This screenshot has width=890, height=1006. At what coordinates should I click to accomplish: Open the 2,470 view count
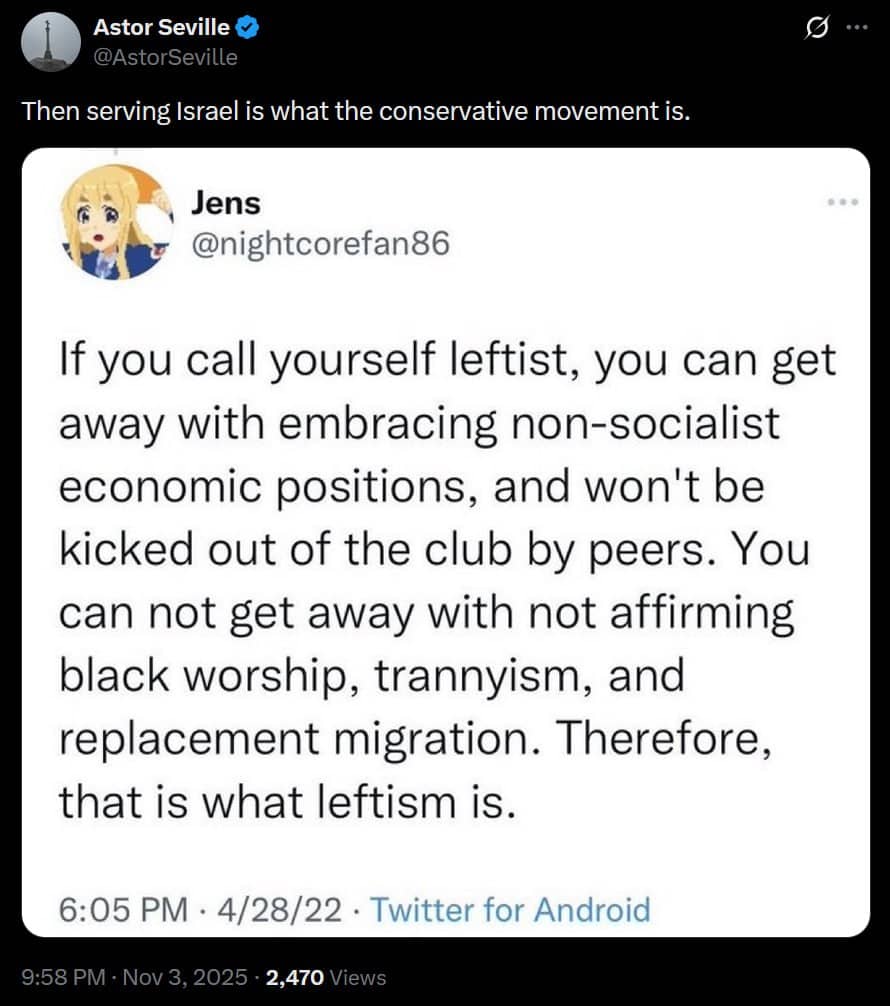tap(293, 977)
